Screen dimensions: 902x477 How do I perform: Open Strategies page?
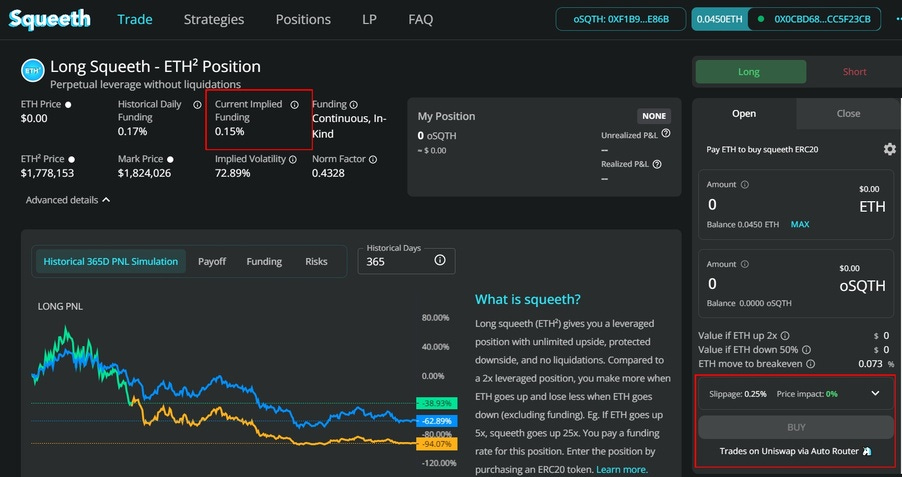click(x=214, y=19)
